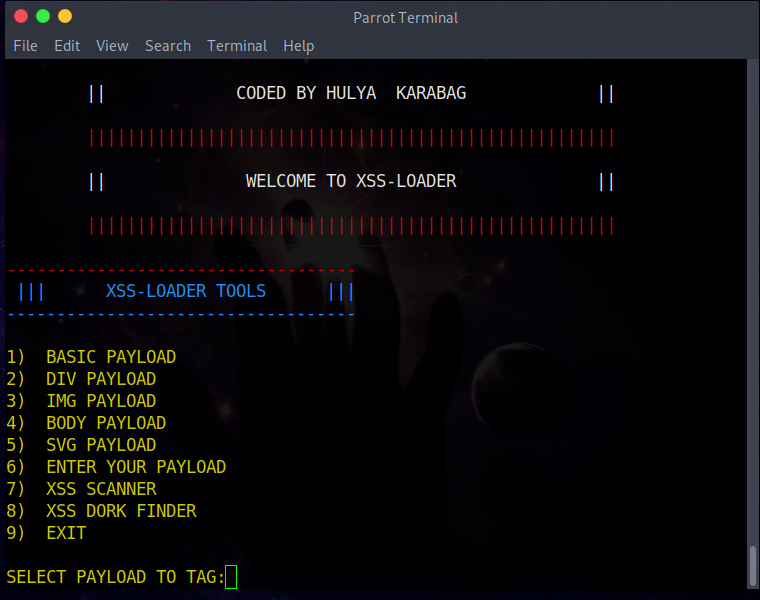Open the Help menu
Viewport: 760px width, 600px height.
[299, 46]
